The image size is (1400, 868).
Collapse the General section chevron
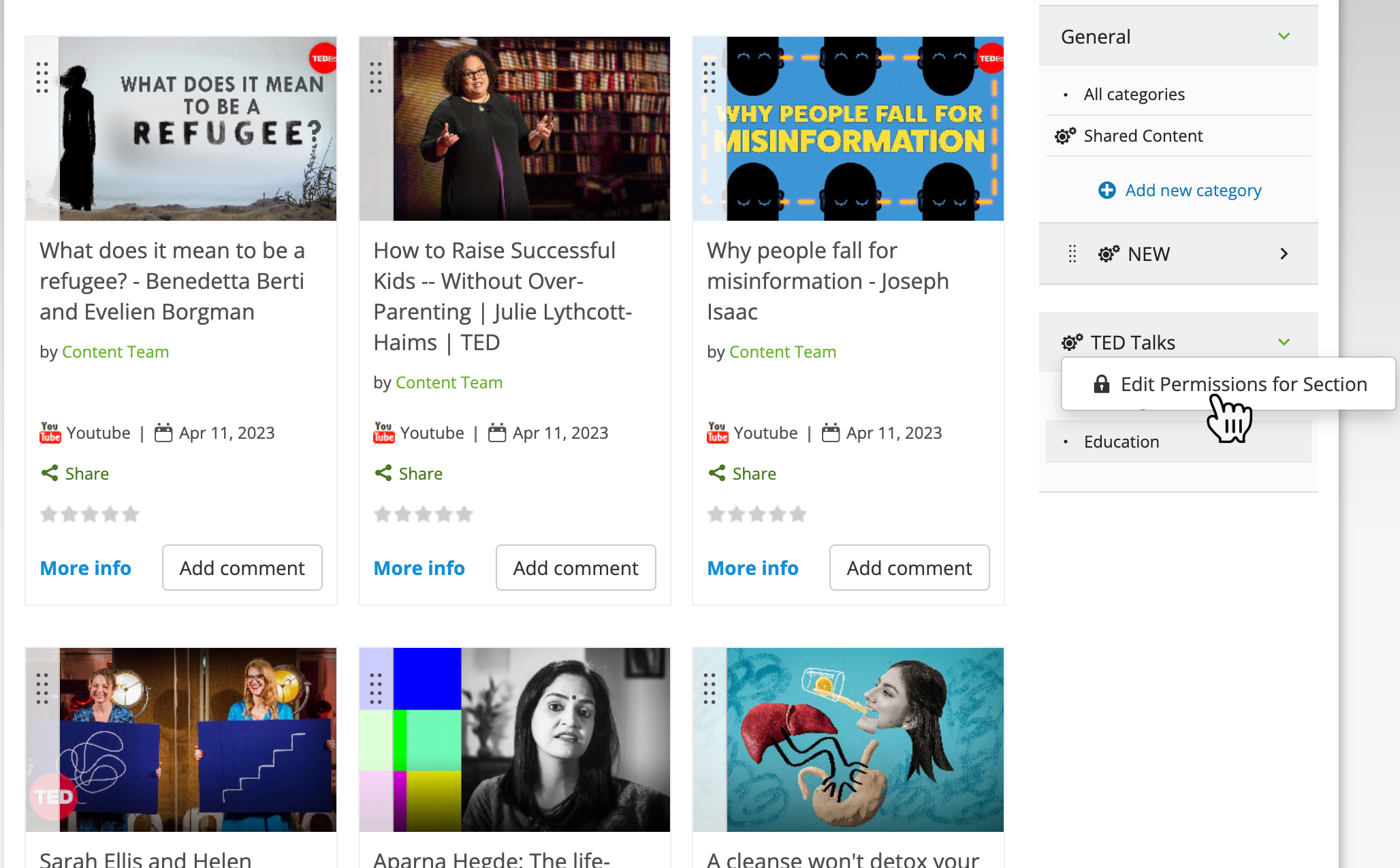pyautogui.click(x=1284, y=36)
